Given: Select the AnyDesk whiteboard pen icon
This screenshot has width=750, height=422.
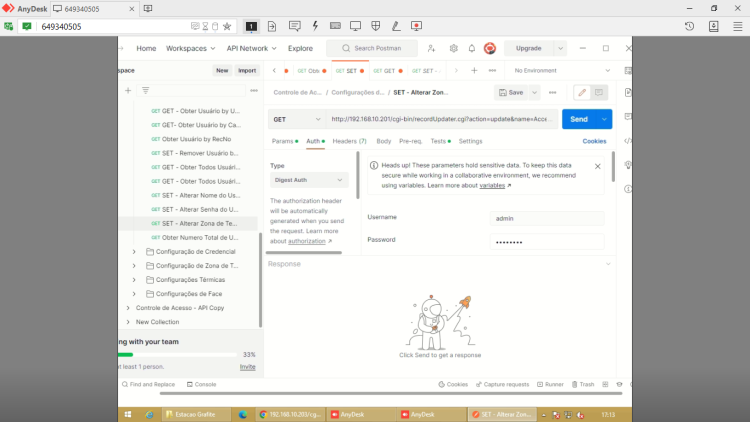Looking at the screenshot, I should [x=396, y=26].
